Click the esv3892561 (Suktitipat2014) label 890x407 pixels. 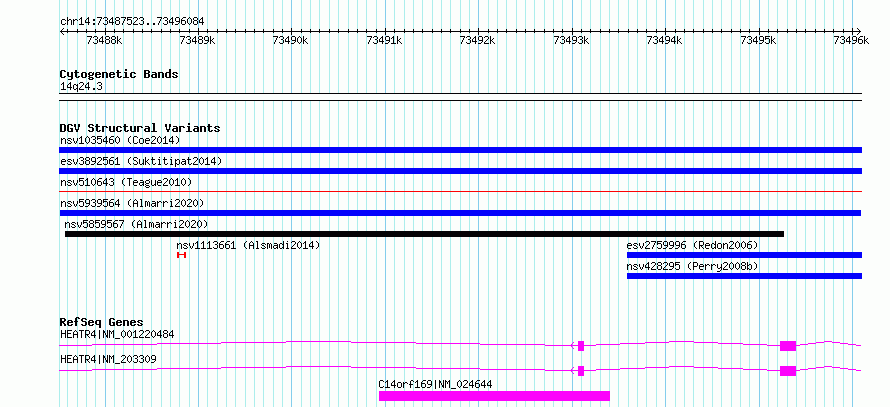(141, 161)
